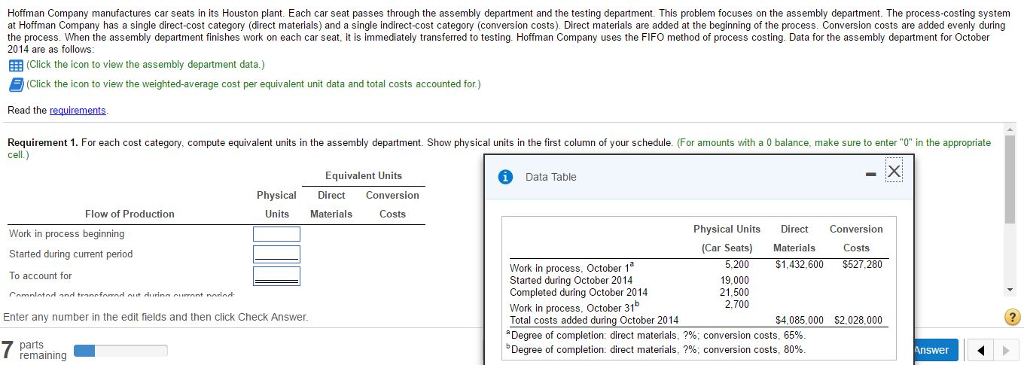
Task: Click 'To account for' row label
Action: 40,276
